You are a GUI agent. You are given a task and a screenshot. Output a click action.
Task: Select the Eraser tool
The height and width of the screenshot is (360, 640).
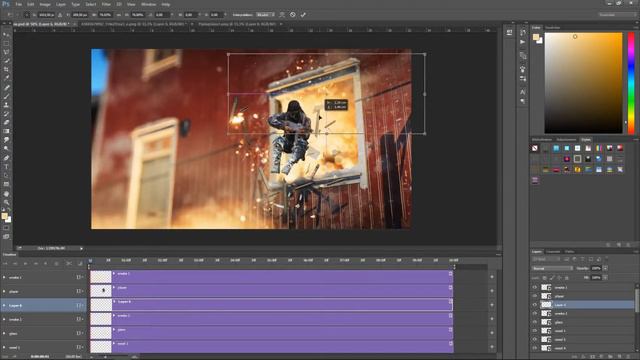coord(6,122)
